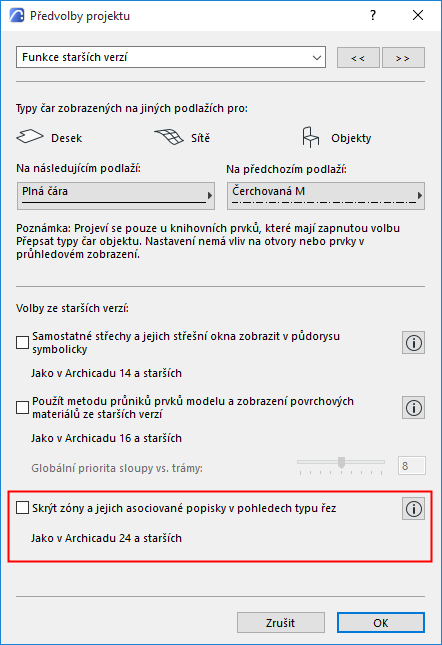Open info for symbolic roofs option
Screen dimensions: 442x645
tap(413, 343)
